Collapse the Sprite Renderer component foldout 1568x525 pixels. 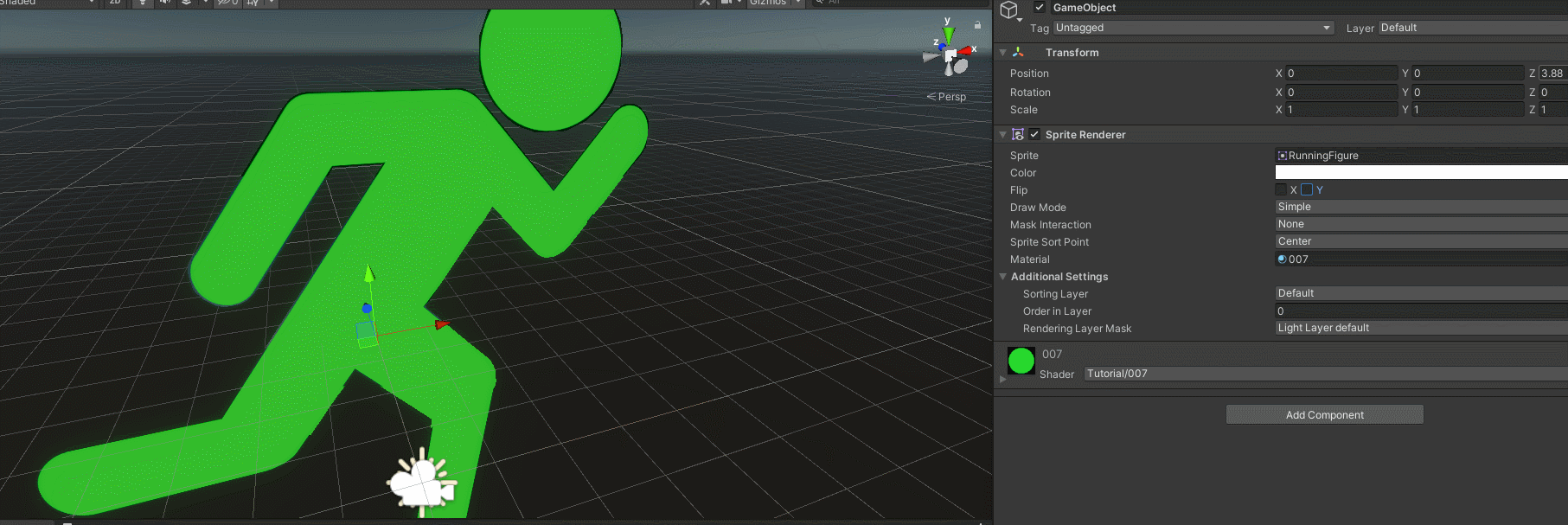[1002, 135]
